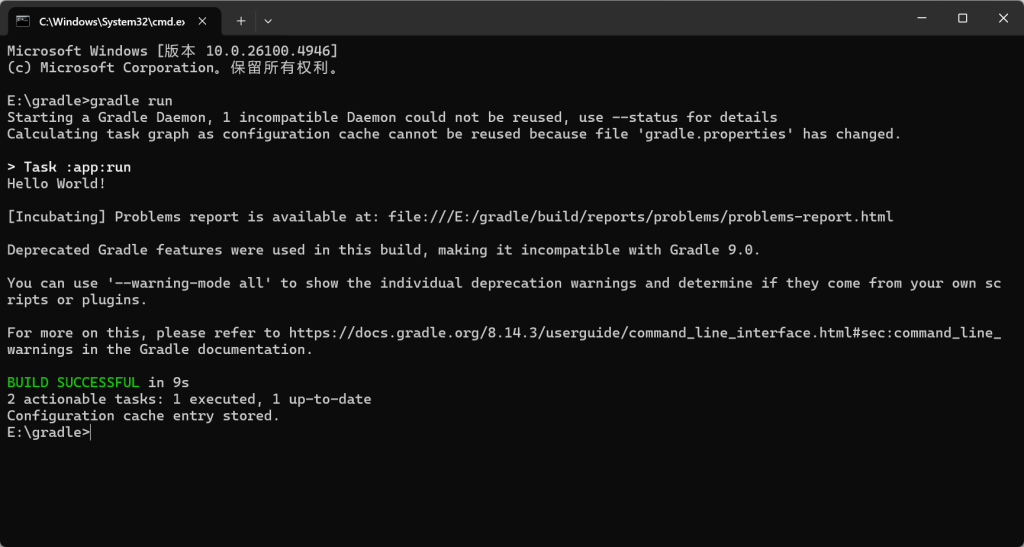Click the "2 actionable tasks" summary line

[x=189, y=399]
